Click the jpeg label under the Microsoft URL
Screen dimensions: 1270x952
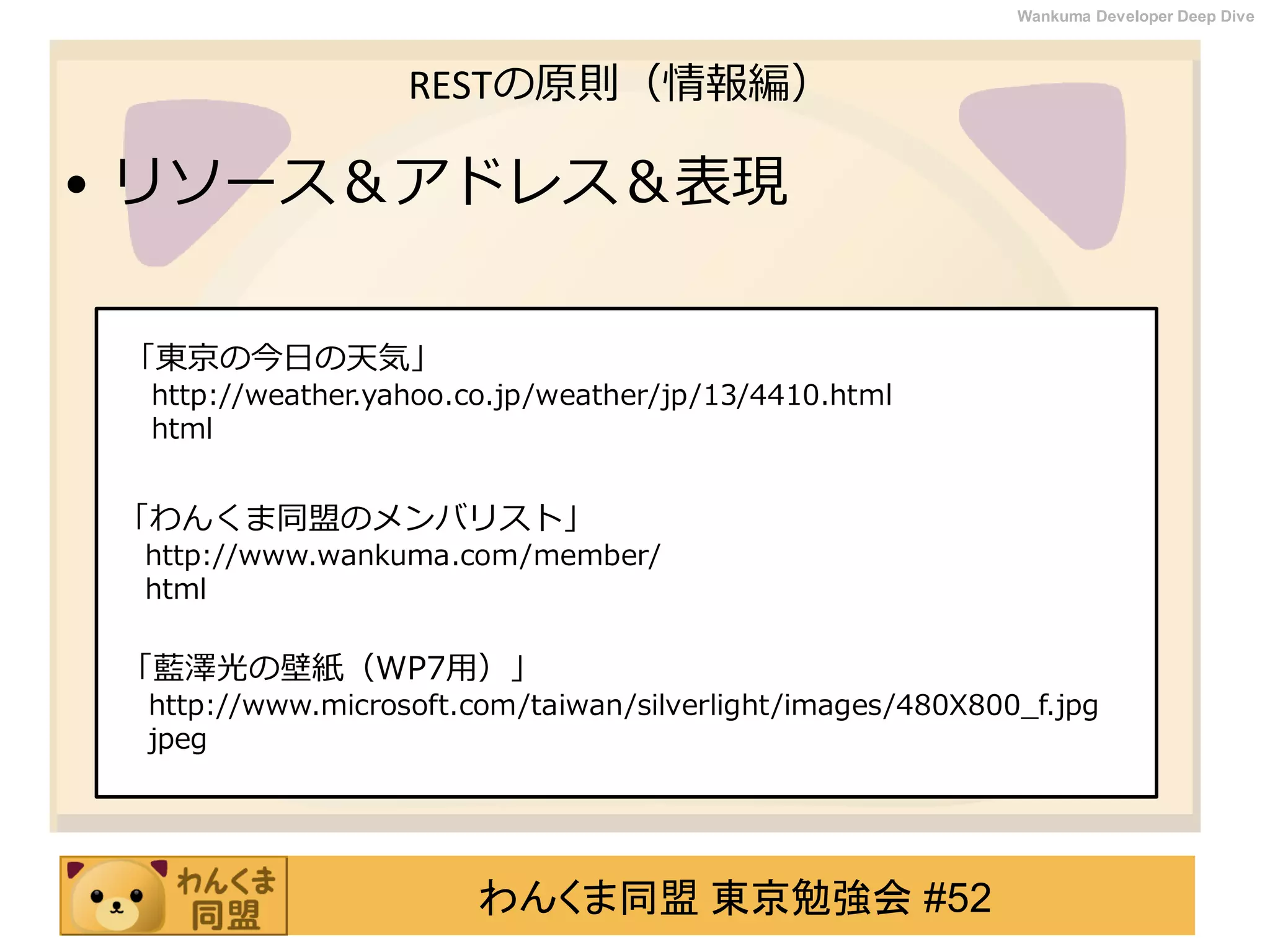pyautogui.click(x=177, y=740)
